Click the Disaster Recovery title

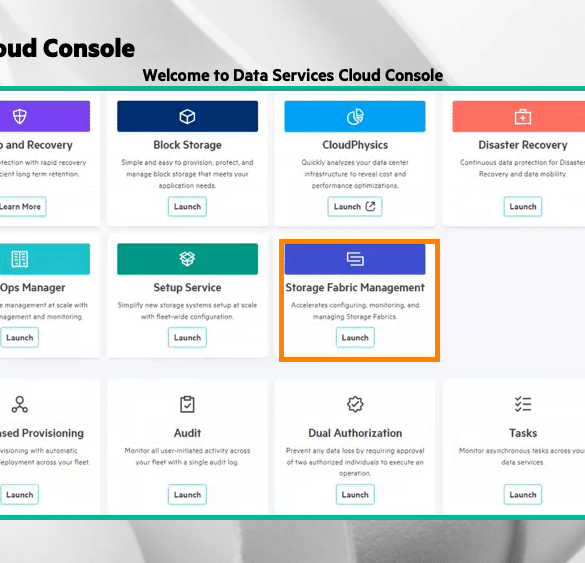pyautogui.click(x=523, y=145)
